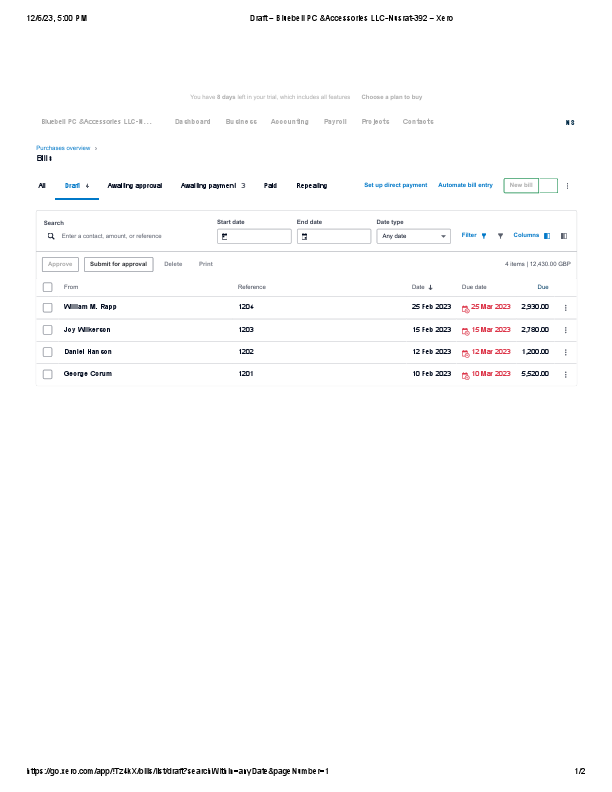612x792 pixels.
Task: Click the New bill button
Action: coord(521,185)
